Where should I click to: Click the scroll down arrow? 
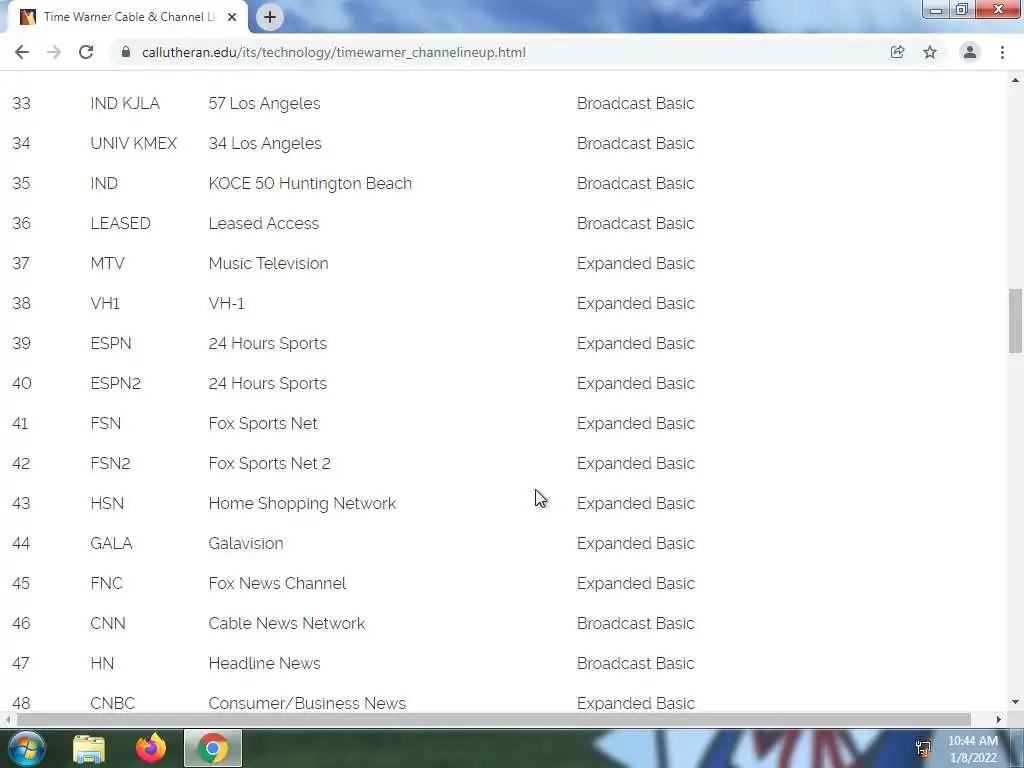point(1016,702)
